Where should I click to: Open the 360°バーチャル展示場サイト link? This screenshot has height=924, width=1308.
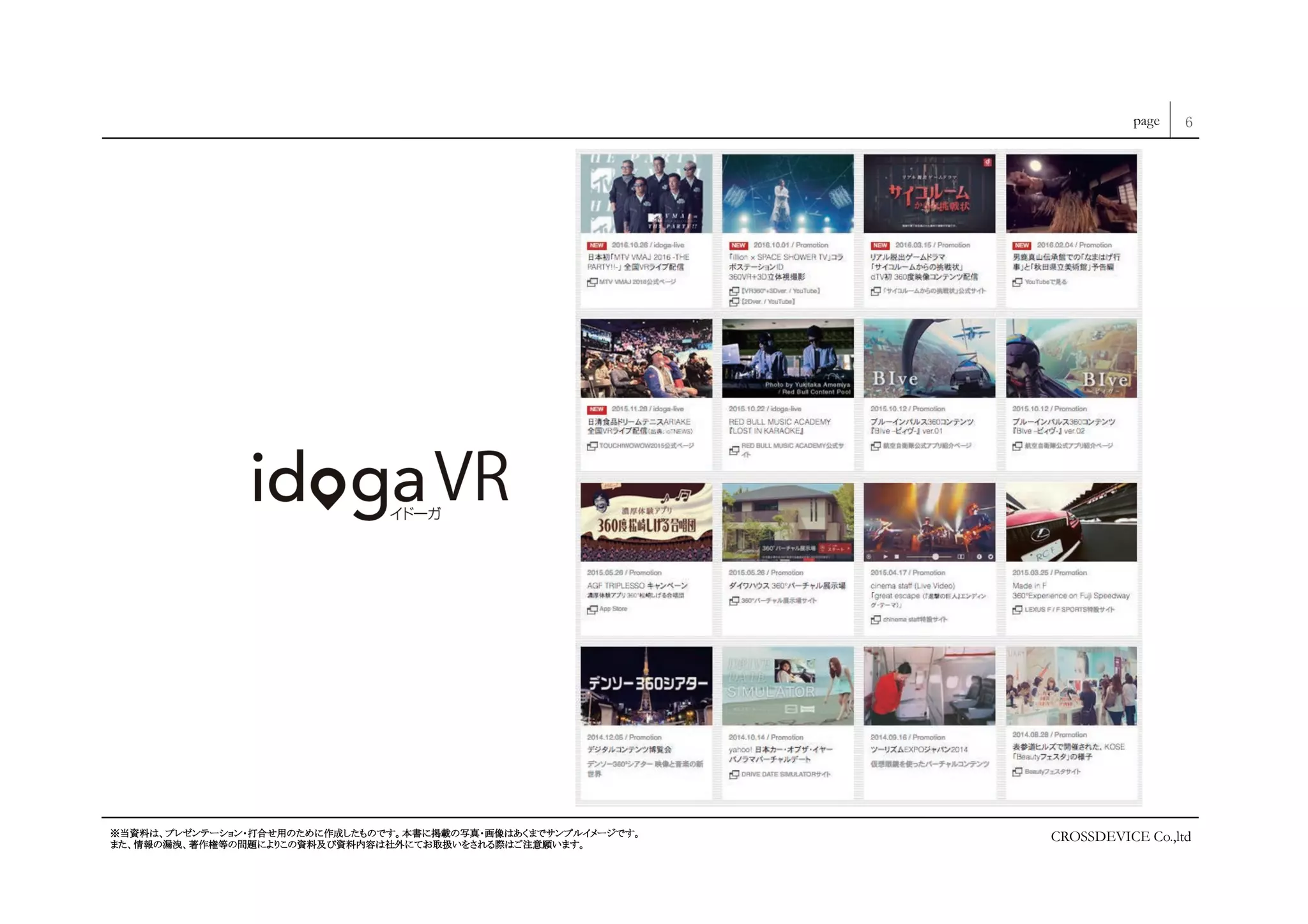pyautogui.click(x=779, y=601)
